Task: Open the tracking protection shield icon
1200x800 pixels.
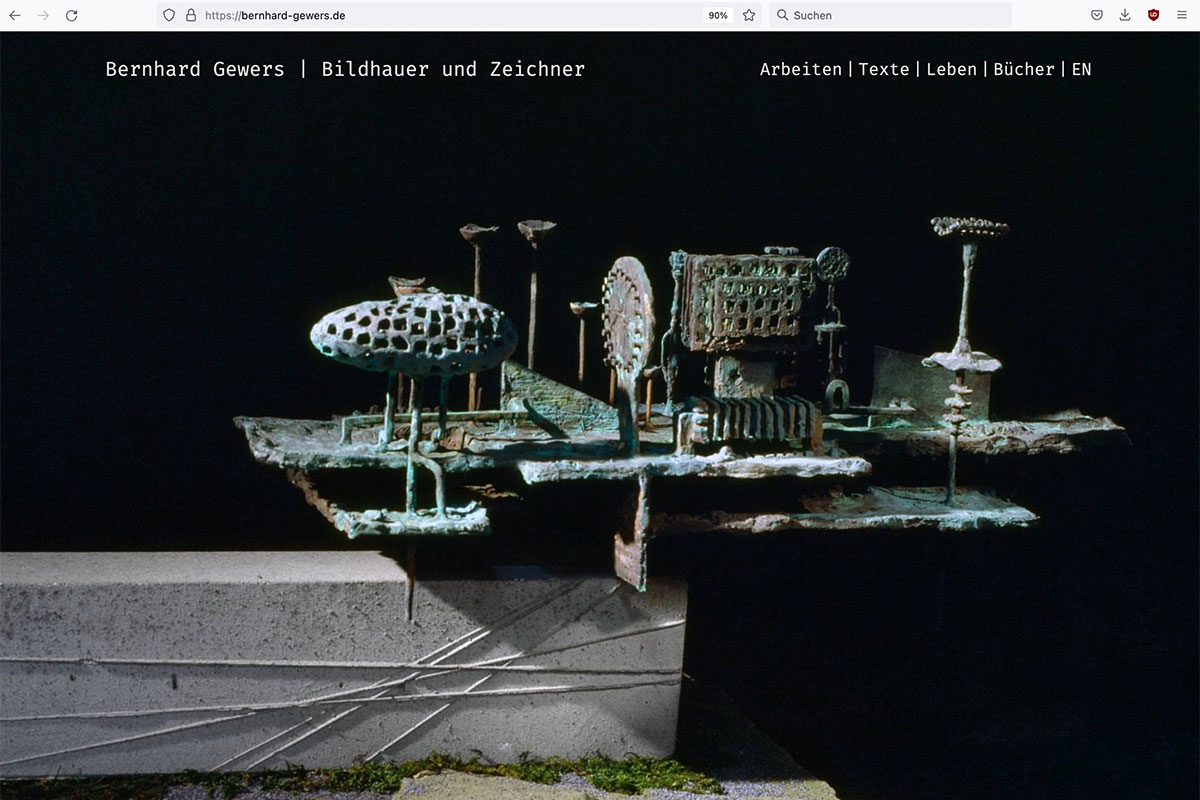Action: coord(169,15)
